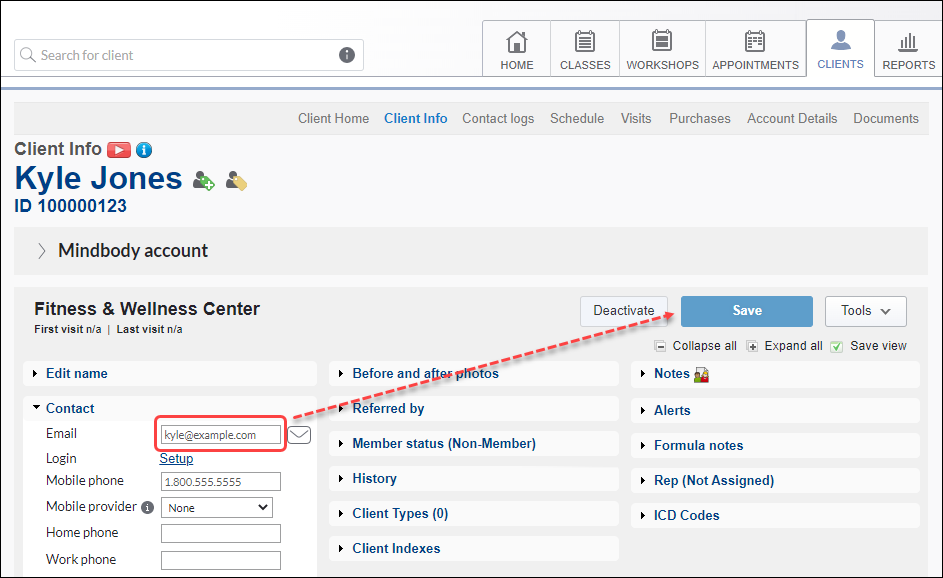Click the envelope icon beside the email field
Screen dimensions: 943x578
click(x=298, y=434)
